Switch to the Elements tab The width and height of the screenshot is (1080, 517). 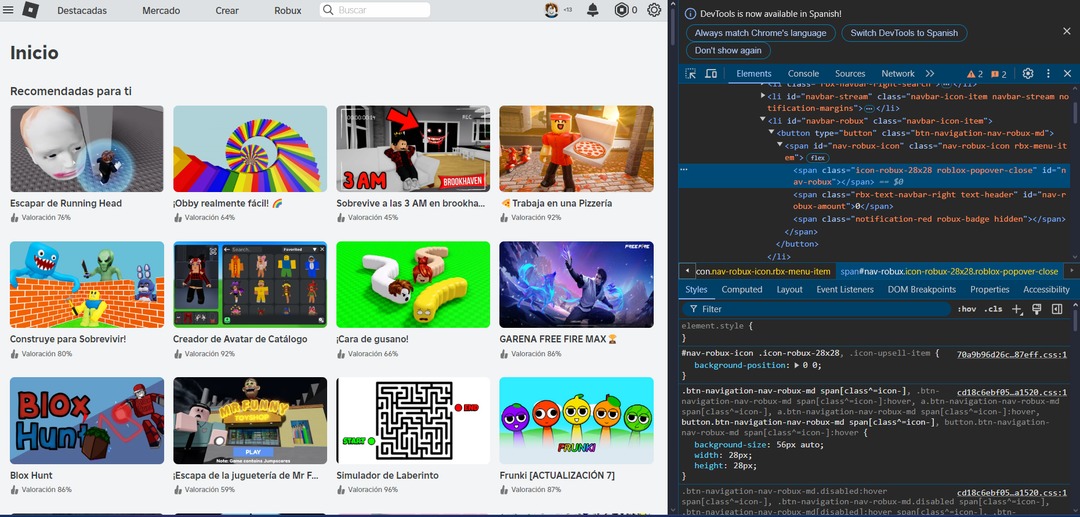(x=754, y=74)
